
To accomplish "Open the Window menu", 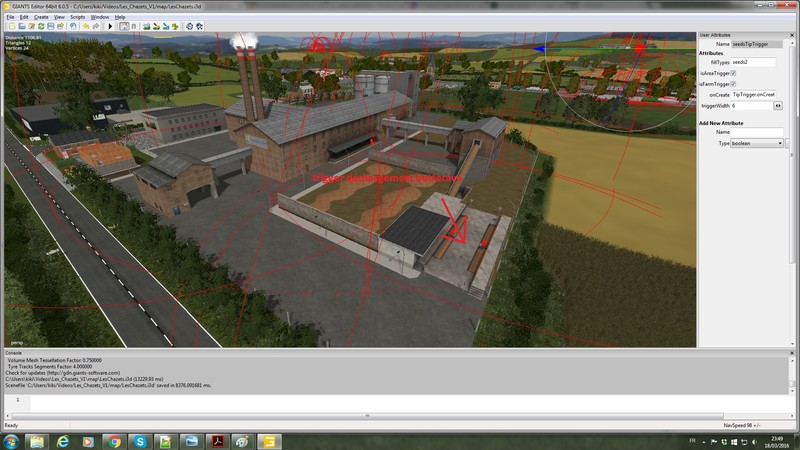I will point(100,17).
